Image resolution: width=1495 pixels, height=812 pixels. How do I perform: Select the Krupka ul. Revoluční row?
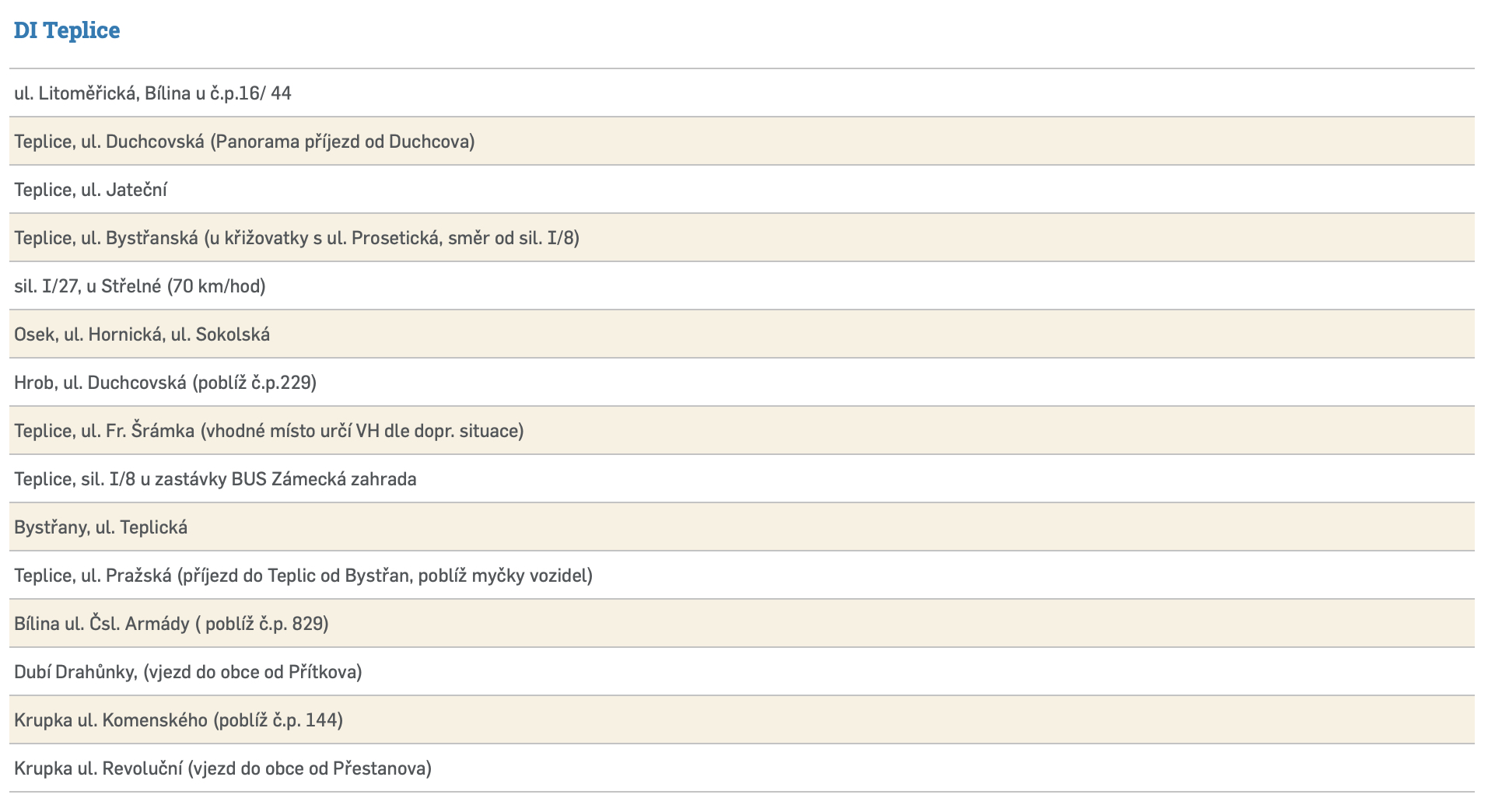(x=222, y=768)
